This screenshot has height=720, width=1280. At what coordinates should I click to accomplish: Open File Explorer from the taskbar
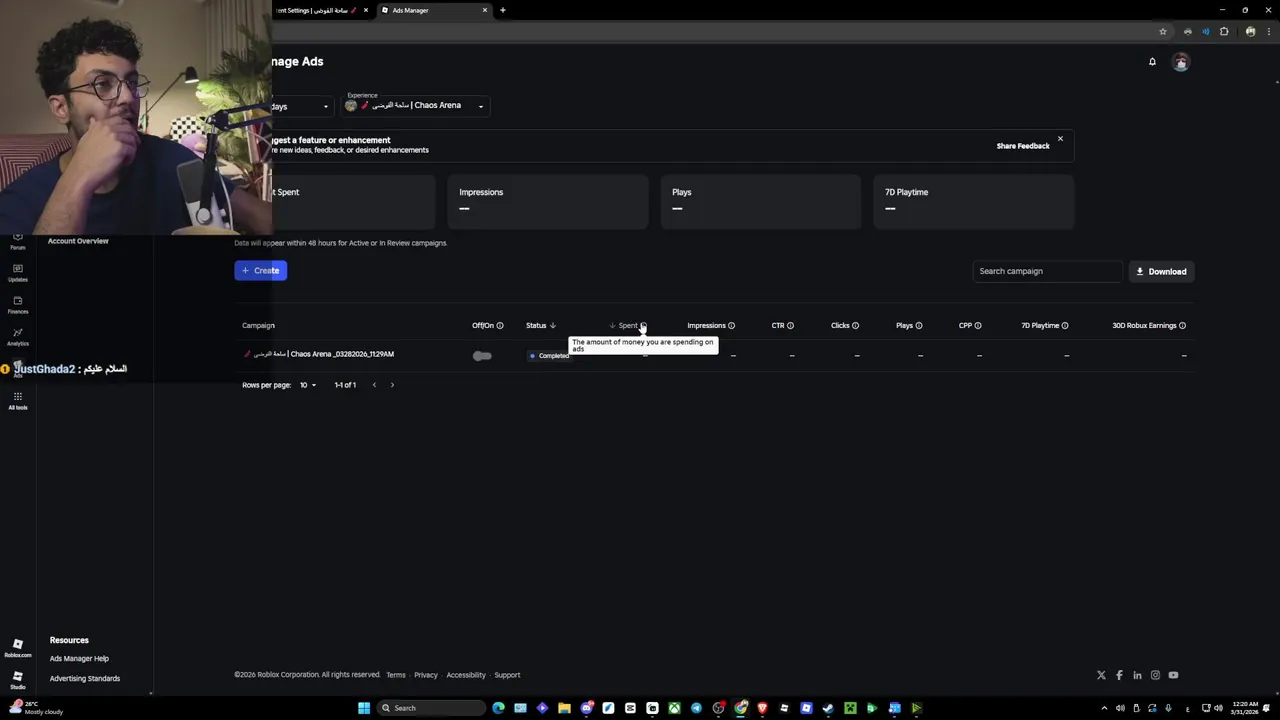click(x=564, y=708)
